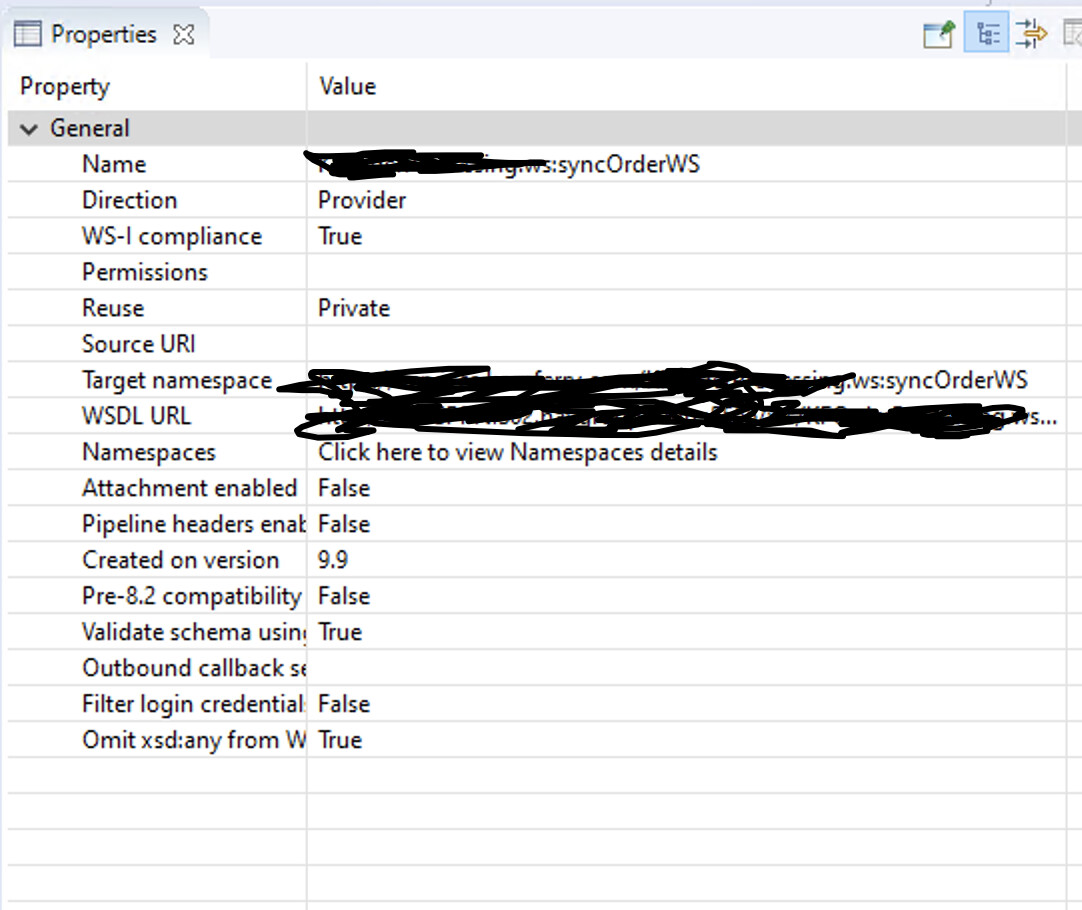Open the Reuse dropdown showing Private

tap(352, 308)
